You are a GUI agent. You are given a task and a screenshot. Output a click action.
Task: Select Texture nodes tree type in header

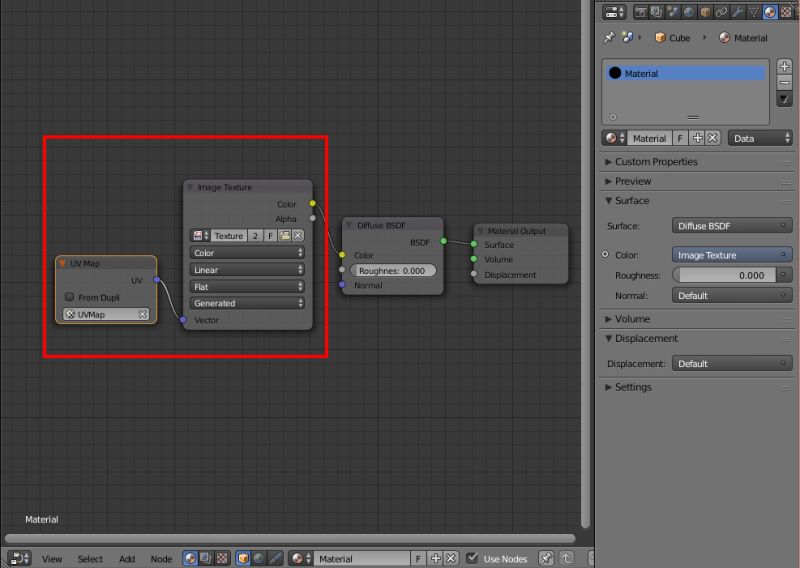coord(222,558)
